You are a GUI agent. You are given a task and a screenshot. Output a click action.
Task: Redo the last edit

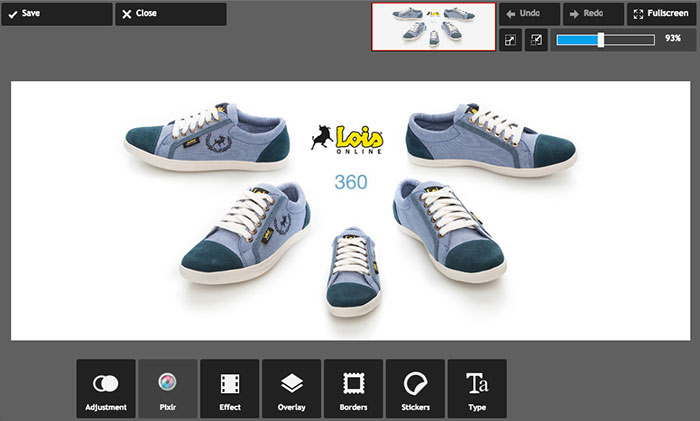593,14
